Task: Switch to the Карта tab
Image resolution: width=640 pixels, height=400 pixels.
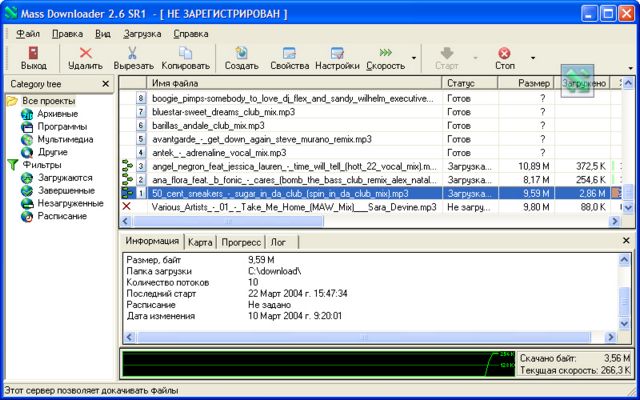Action: click(x=200, y=242)
